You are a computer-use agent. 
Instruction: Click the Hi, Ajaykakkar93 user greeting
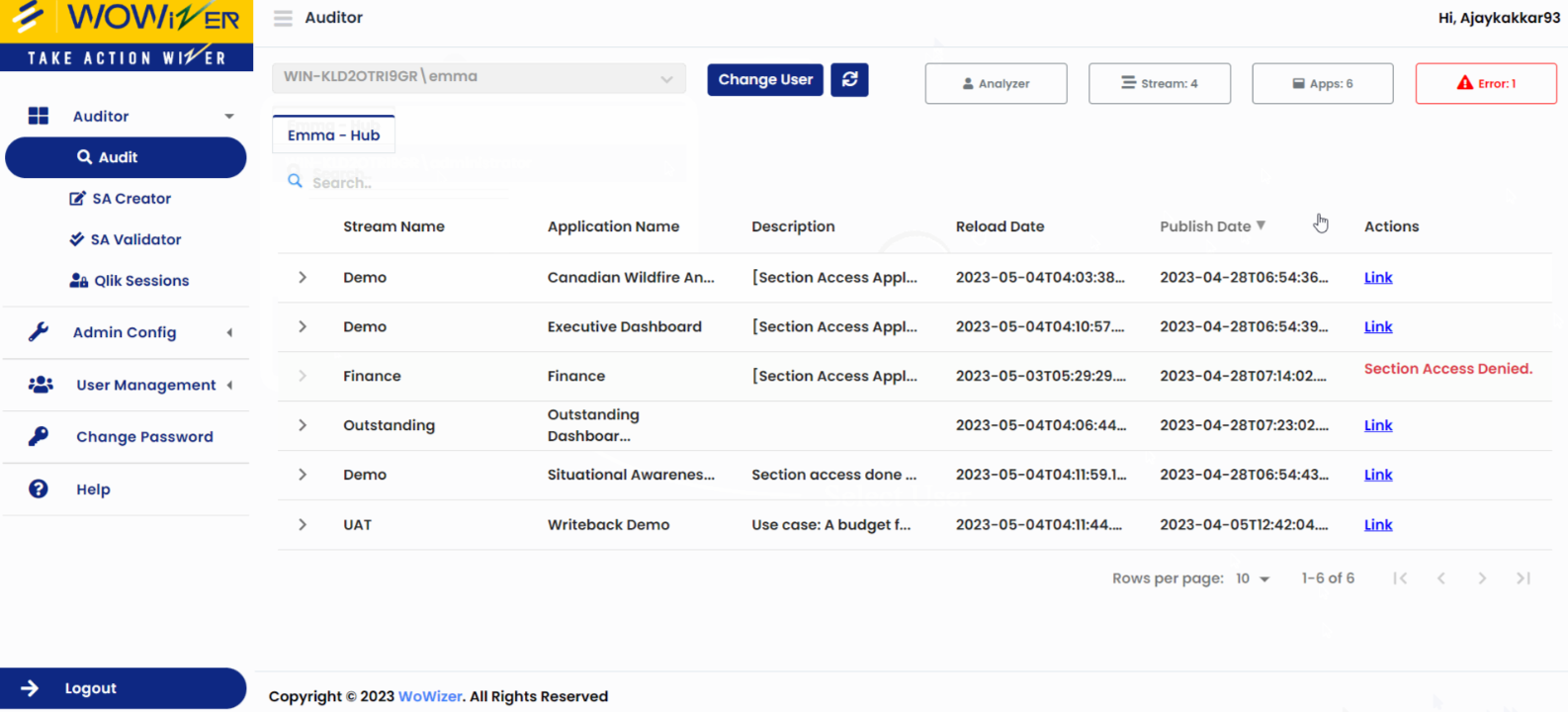coord(1499,18)
